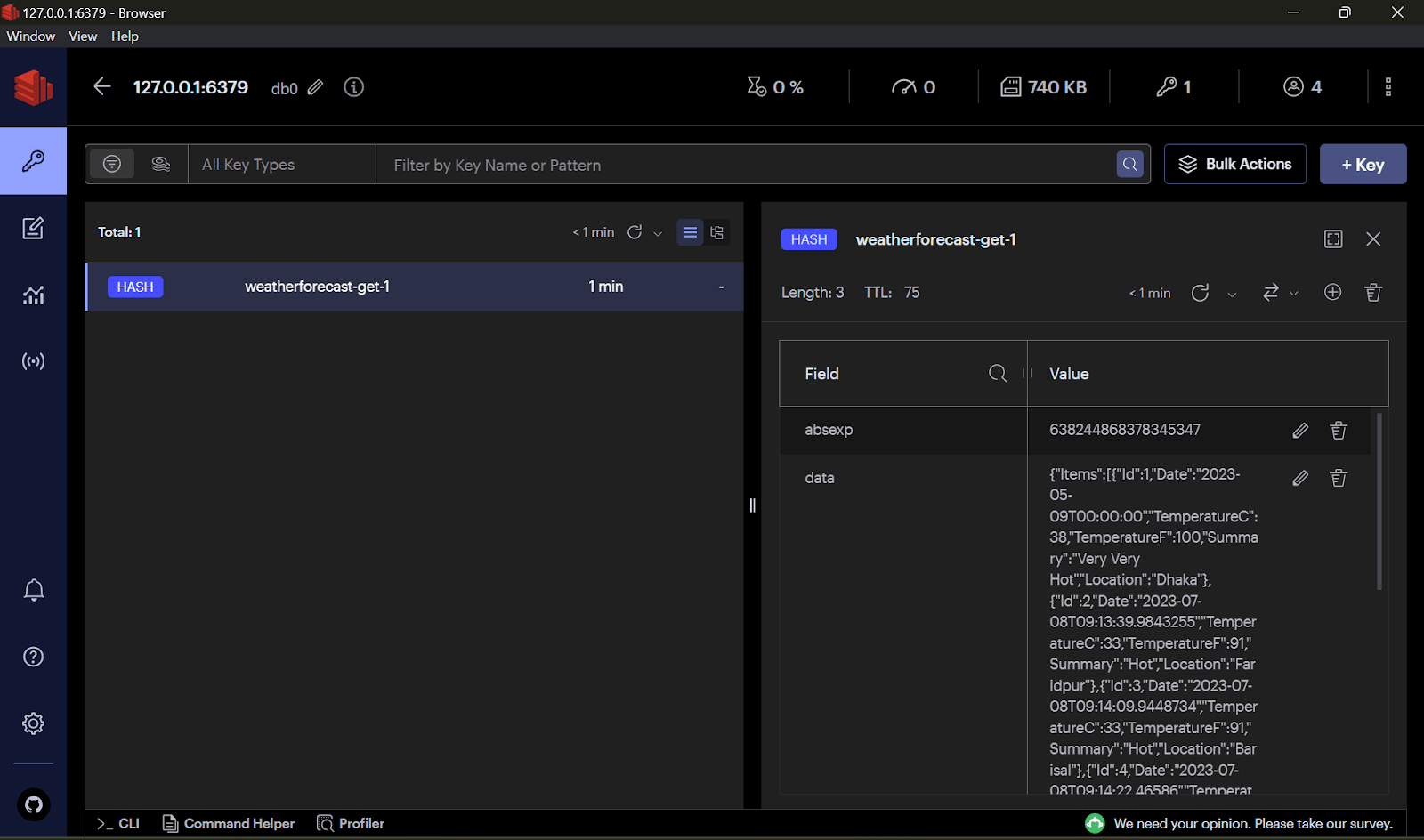Click the Bulk Actions button
This screenshot has width=1424, height=840.
[x=1234, y=165]
